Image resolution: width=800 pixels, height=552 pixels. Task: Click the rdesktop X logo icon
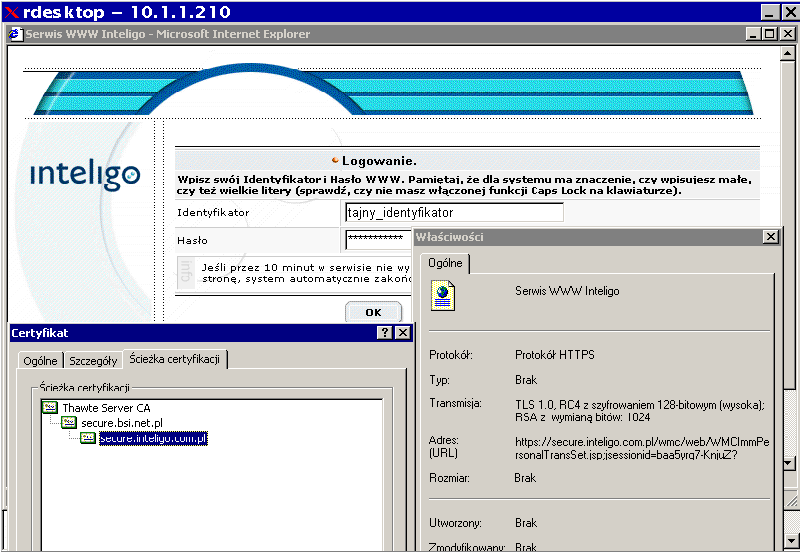point(11,12)
